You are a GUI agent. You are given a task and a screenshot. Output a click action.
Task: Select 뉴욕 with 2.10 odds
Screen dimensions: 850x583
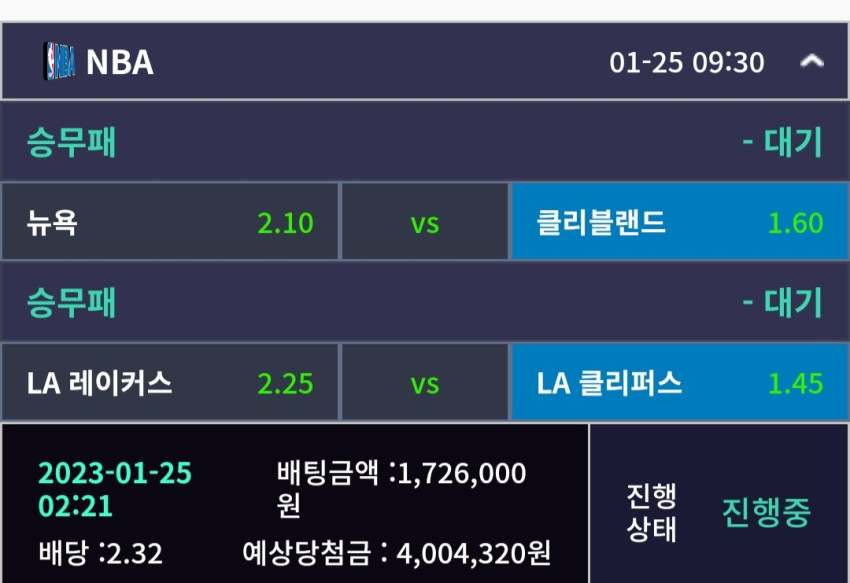coord(170,222)
